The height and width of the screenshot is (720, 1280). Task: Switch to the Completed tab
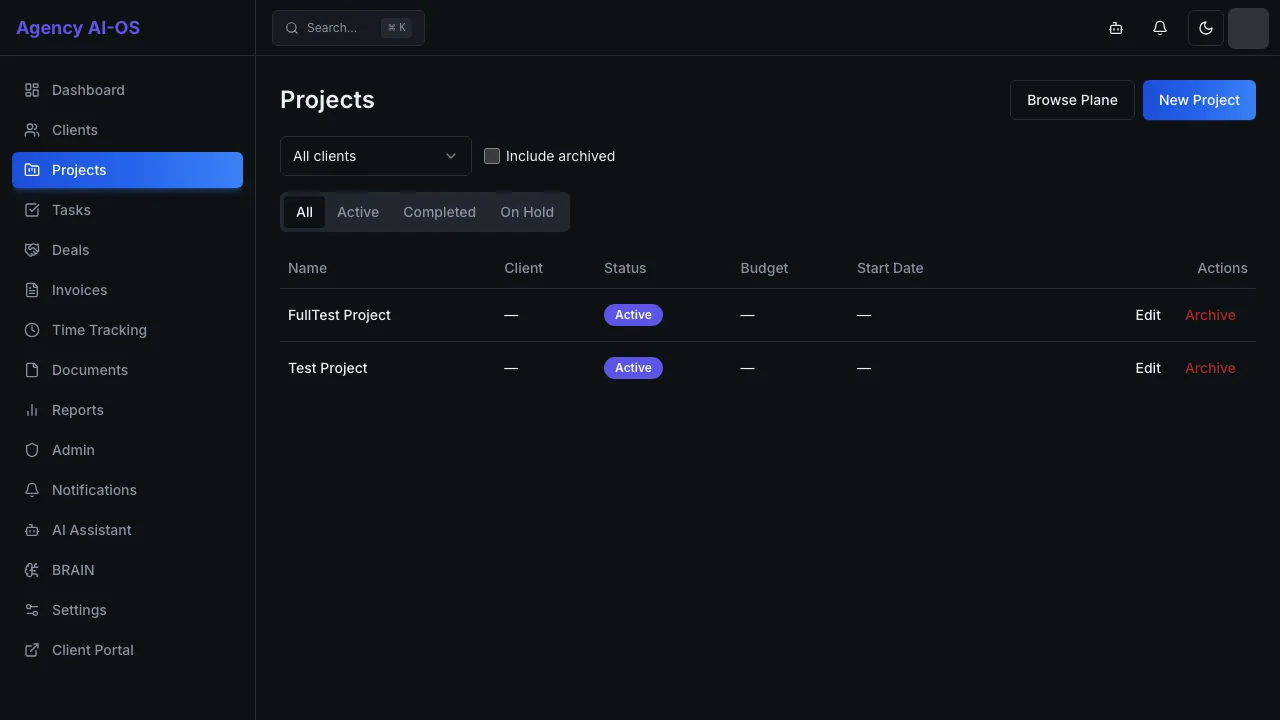(x=439, y=212)
